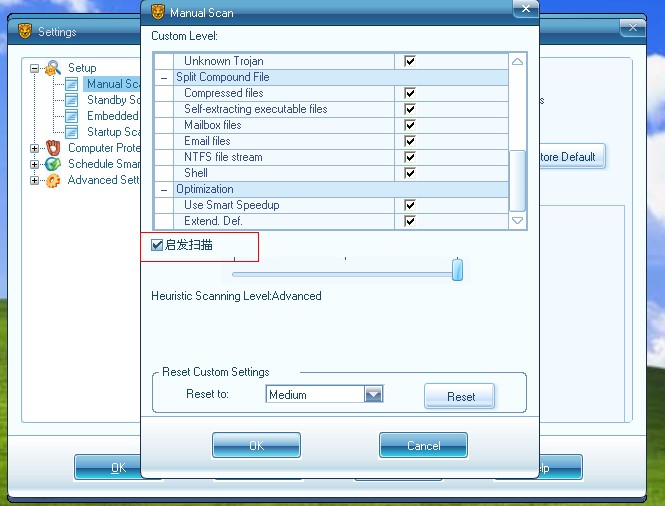Viewport: 665px width, 506px height.
Task: Open the Reset to Medium dropdown
Action: pos(374,394)
